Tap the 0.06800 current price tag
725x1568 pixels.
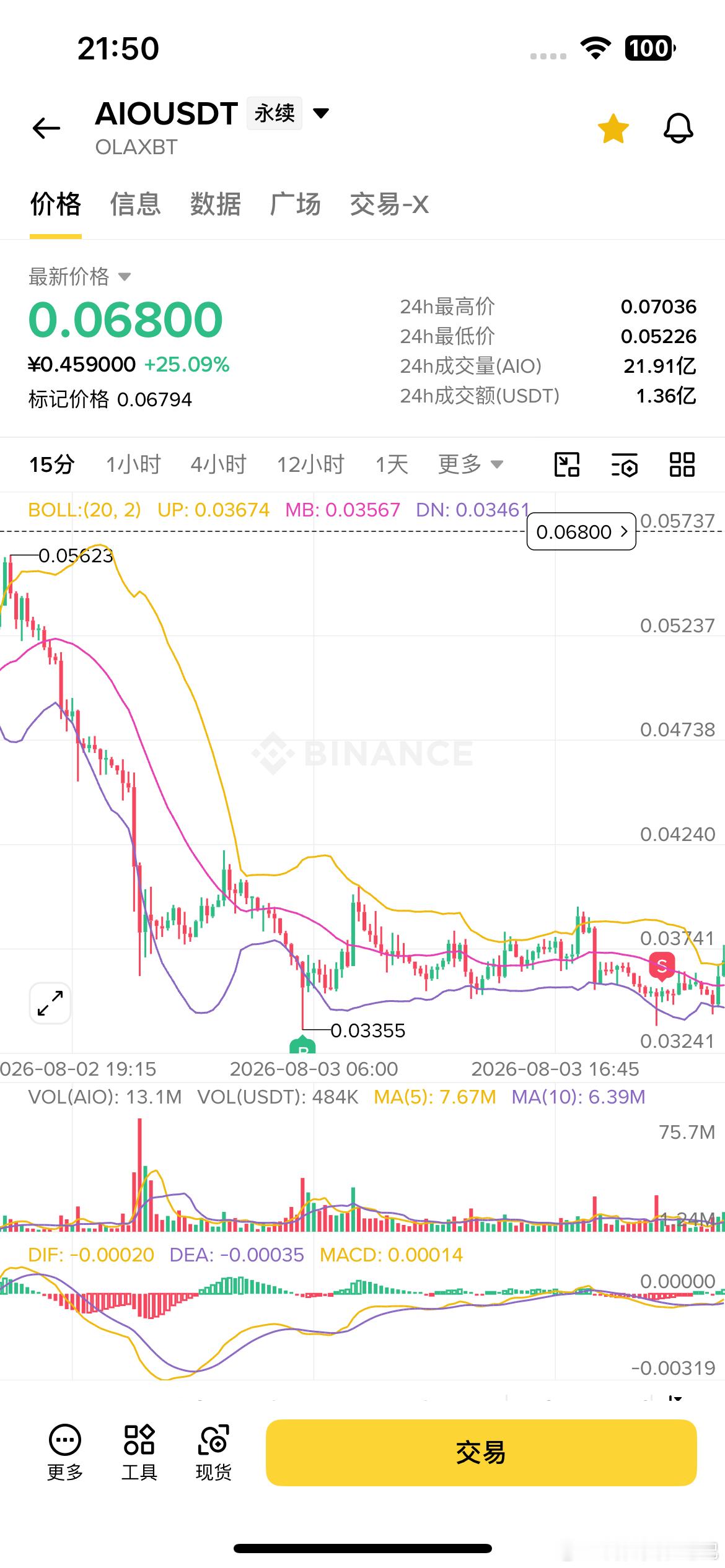[x=581, y=531]
